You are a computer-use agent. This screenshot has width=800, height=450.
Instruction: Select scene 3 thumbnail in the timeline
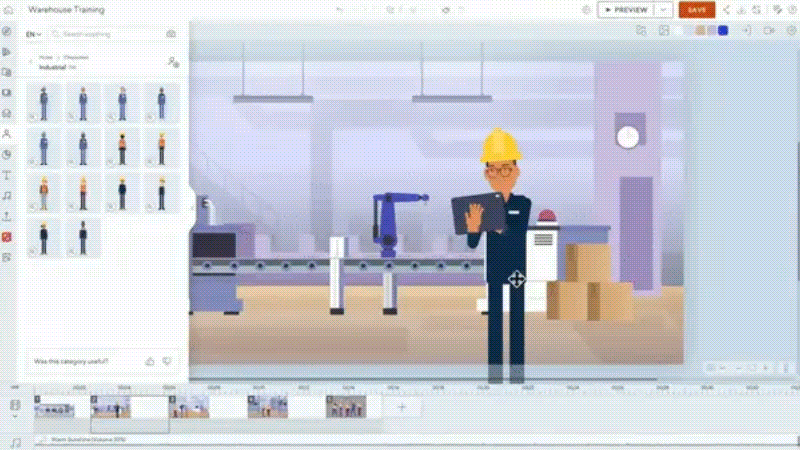[189, 407]
